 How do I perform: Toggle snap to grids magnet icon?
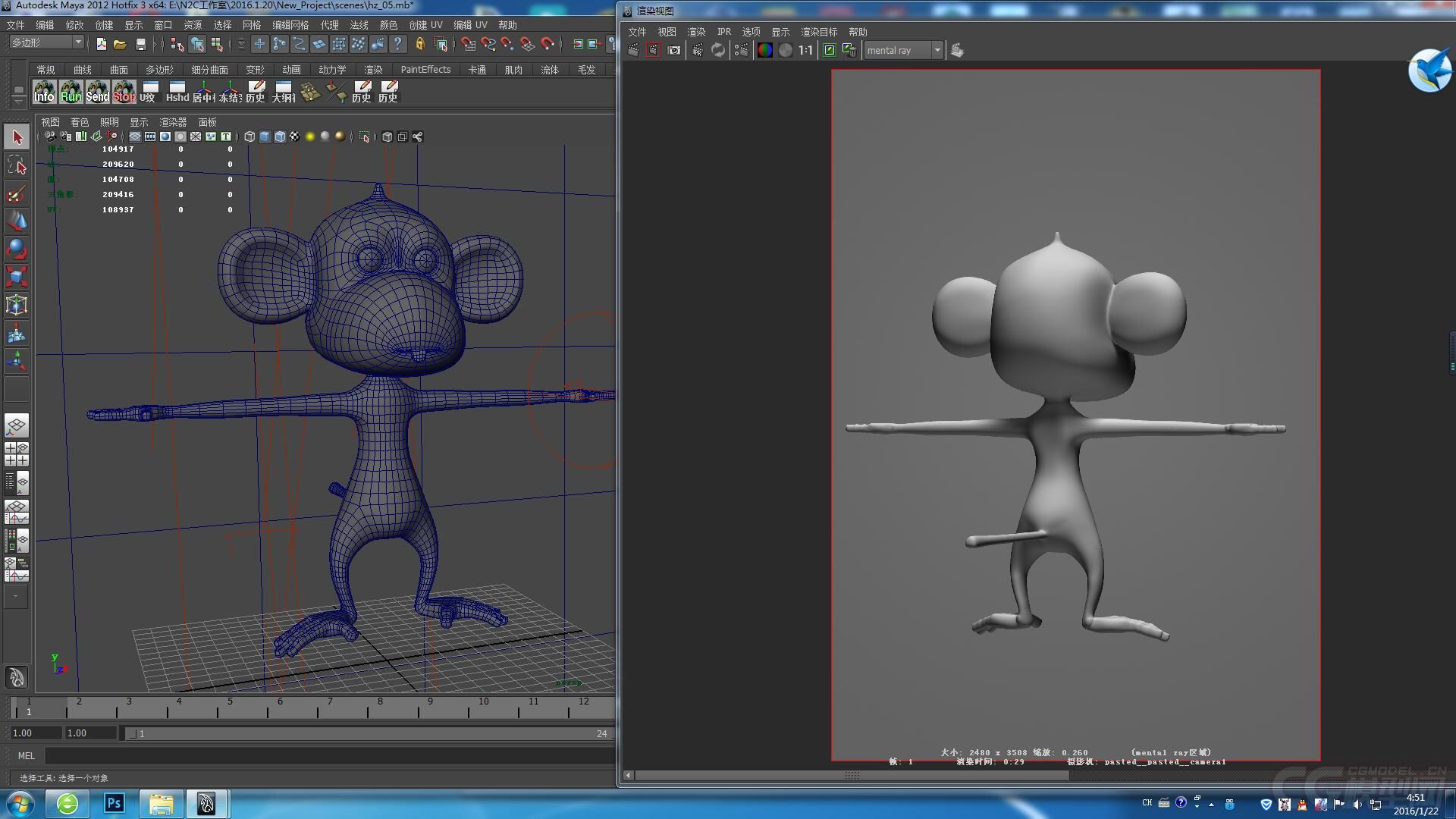tap(469, 44)
